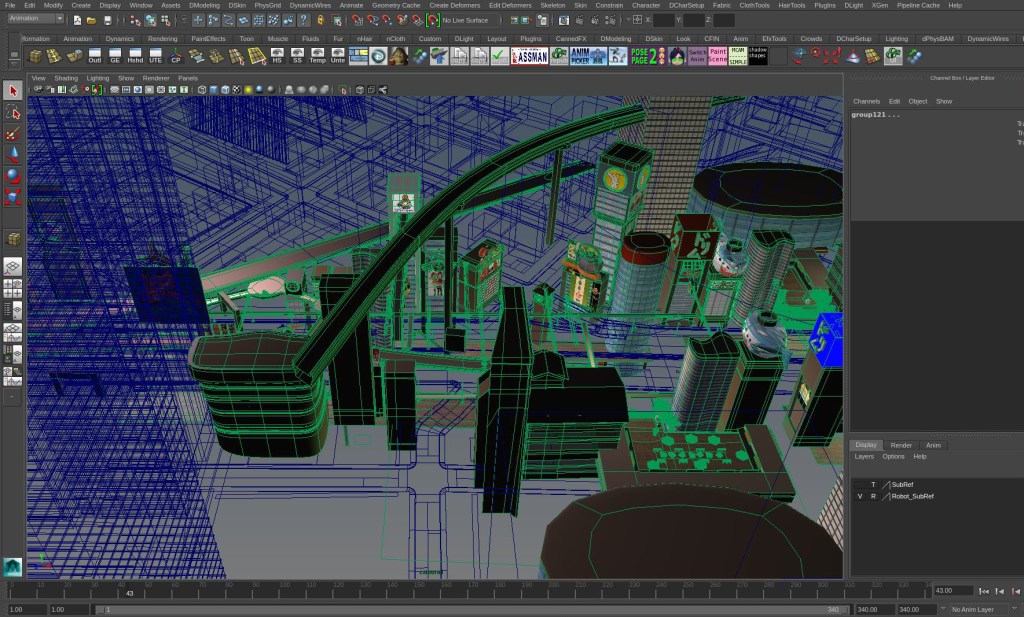
Task: Click the Paint Scene shelf button
Action: coord(718,56)
